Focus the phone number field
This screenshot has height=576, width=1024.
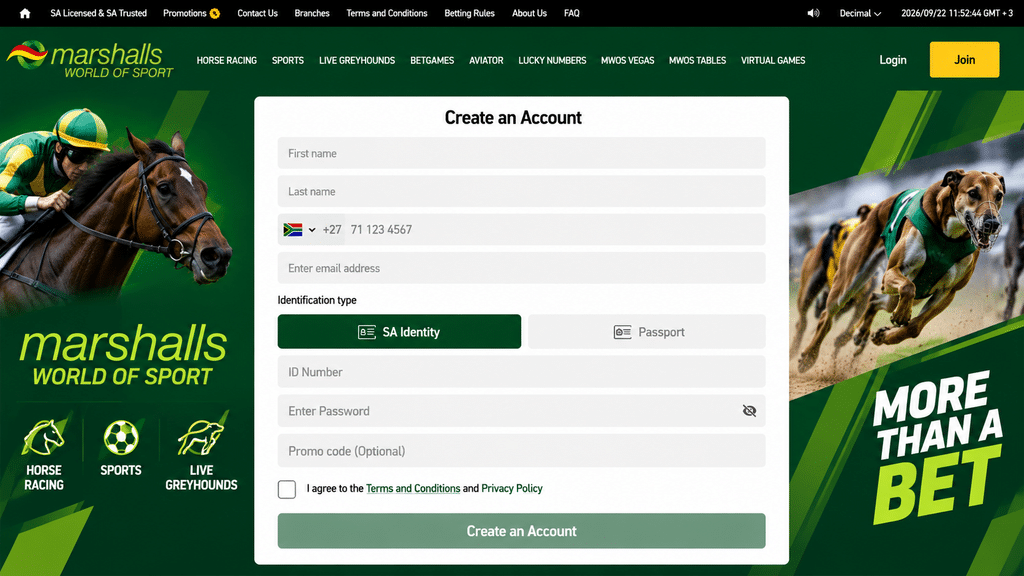click(554, 230)
